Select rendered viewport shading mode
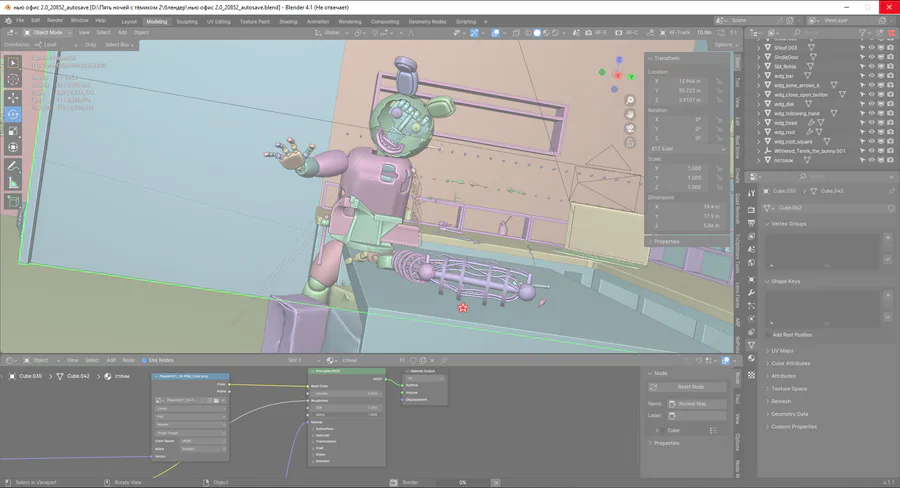The image size is (900, 488). click(x=554, y=33)
